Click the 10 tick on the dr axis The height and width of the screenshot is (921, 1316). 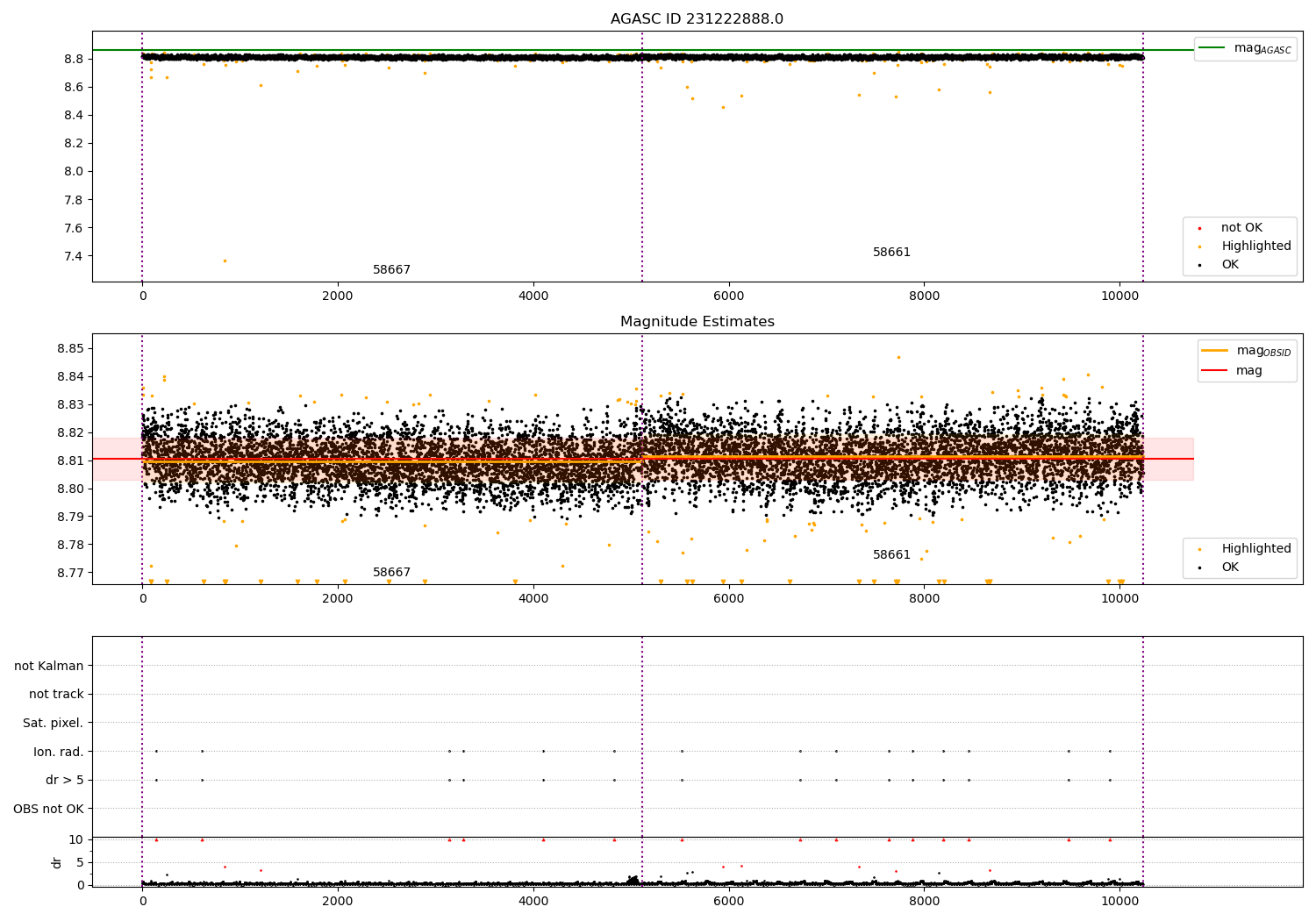[76, 839]
